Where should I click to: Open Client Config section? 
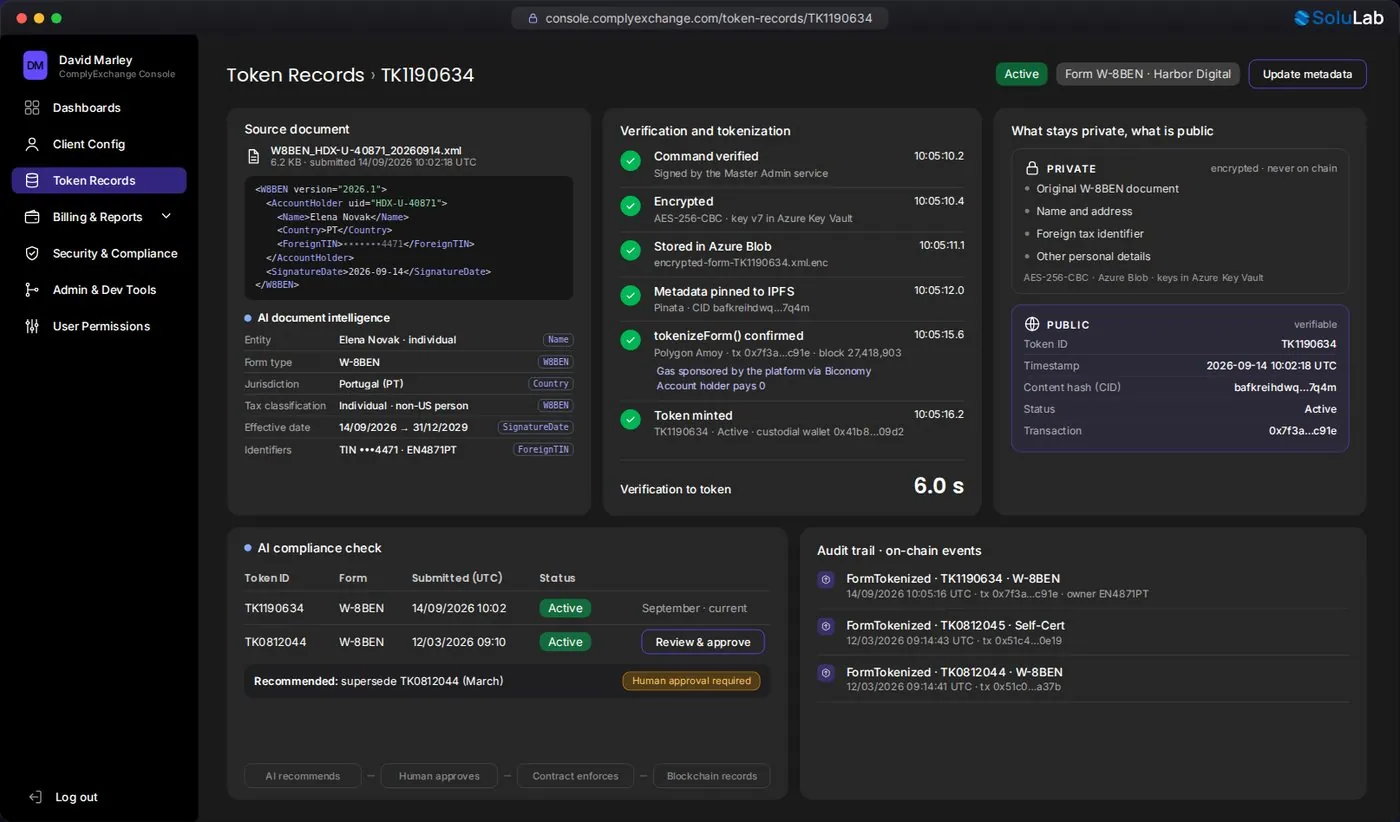point(99,144)
